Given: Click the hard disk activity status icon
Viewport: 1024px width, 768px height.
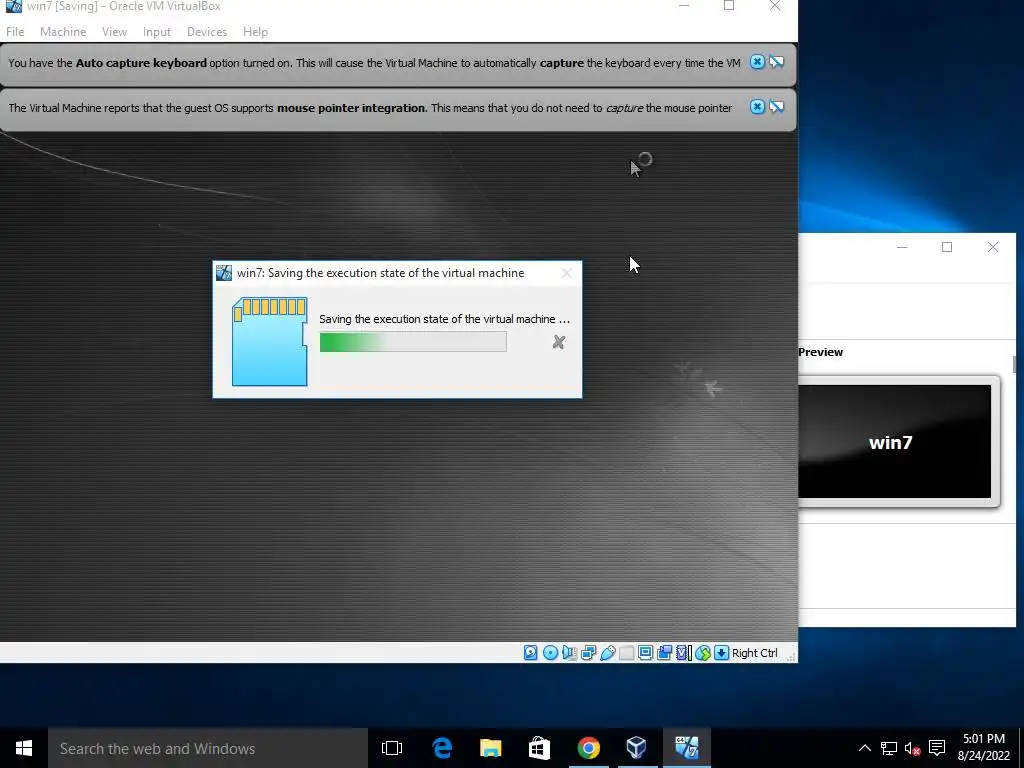Looking at the screenshot, I should click(x=530, y=652).
